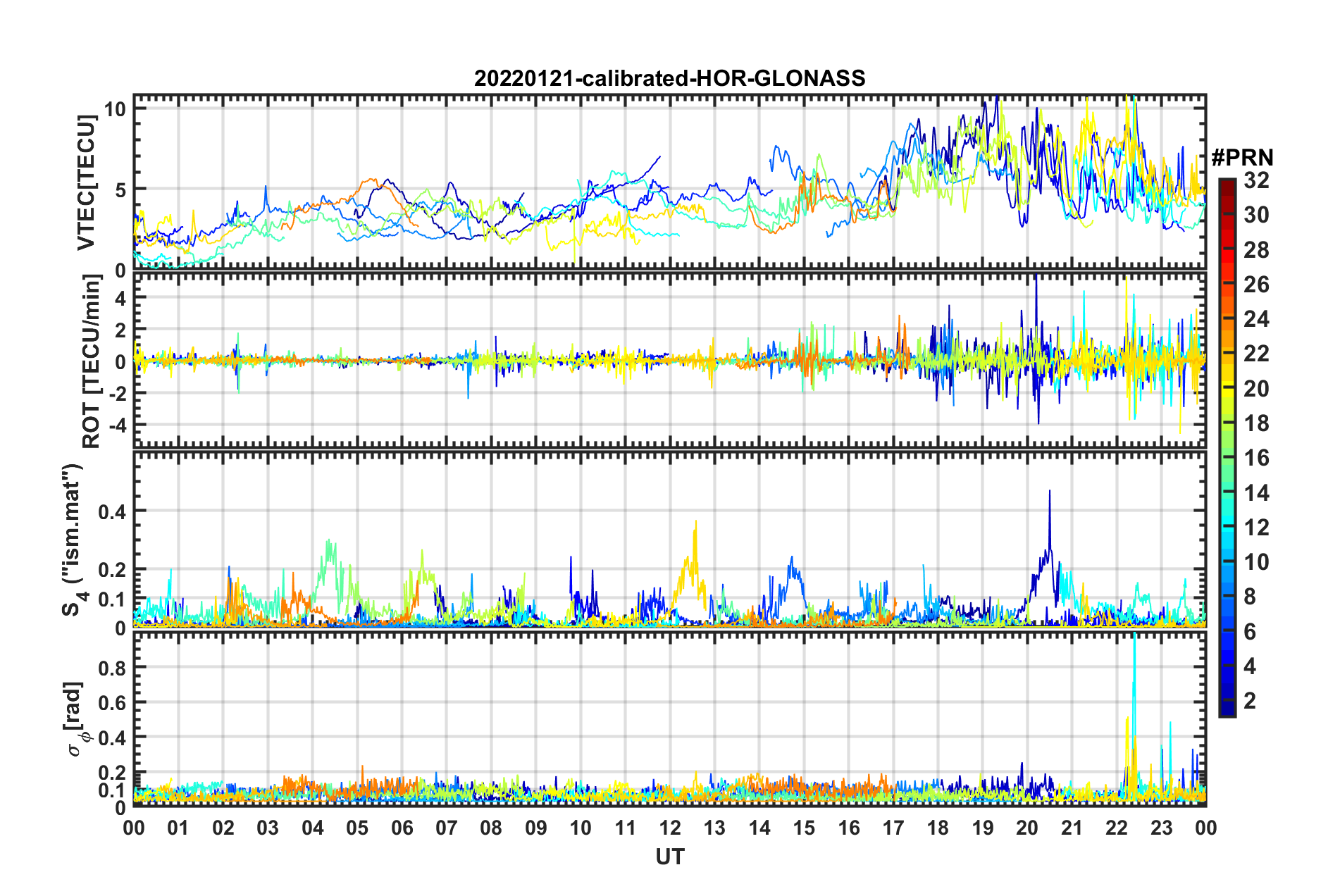This screenshot has width=1340, height=896.
Task: Click the sigma-phi [rad] y-axis label
Action: click(x=76, y=719)
